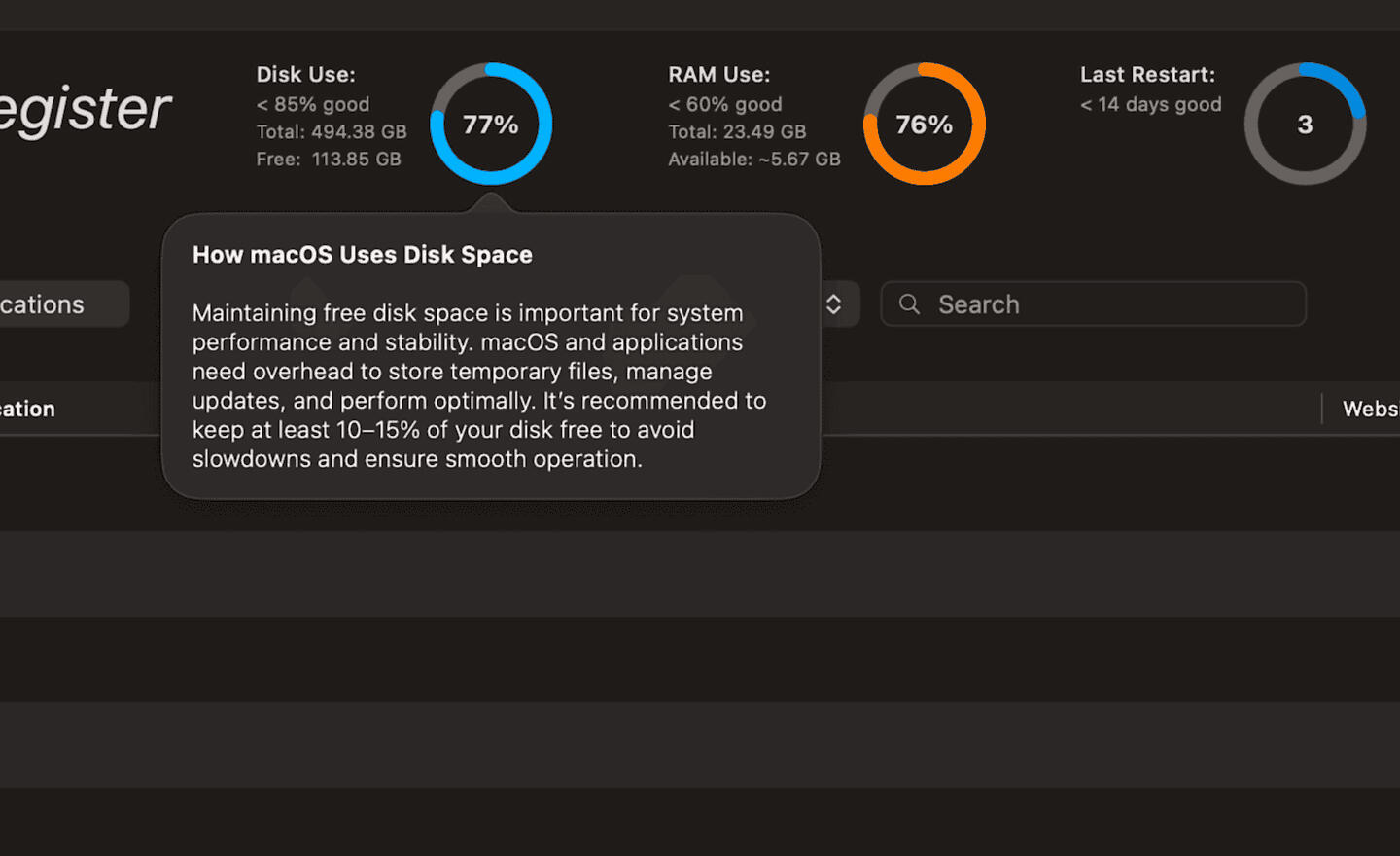Click the orange 76% RAM Use ring
Screen dimensions: 1400x856
[x=925, y=124]
